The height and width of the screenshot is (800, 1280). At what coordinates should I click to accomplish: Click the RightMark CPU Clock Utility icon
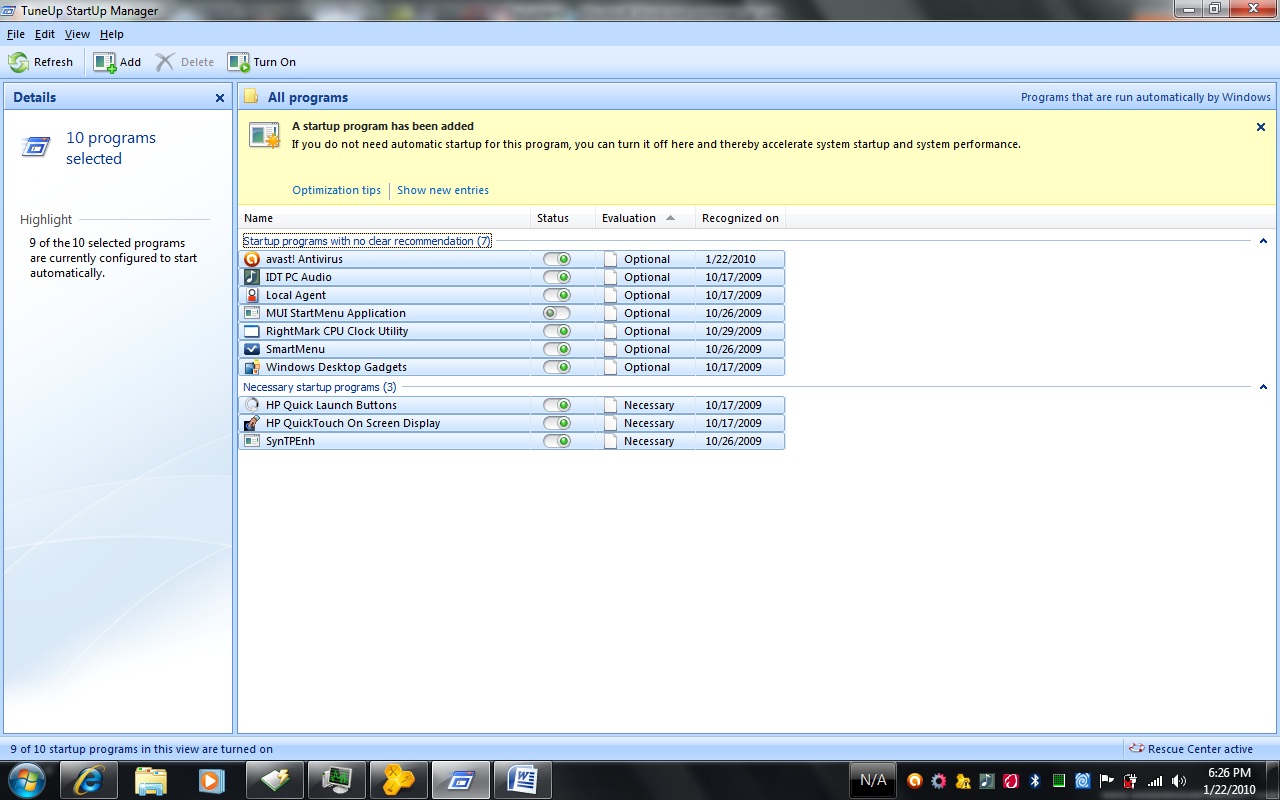252,331
